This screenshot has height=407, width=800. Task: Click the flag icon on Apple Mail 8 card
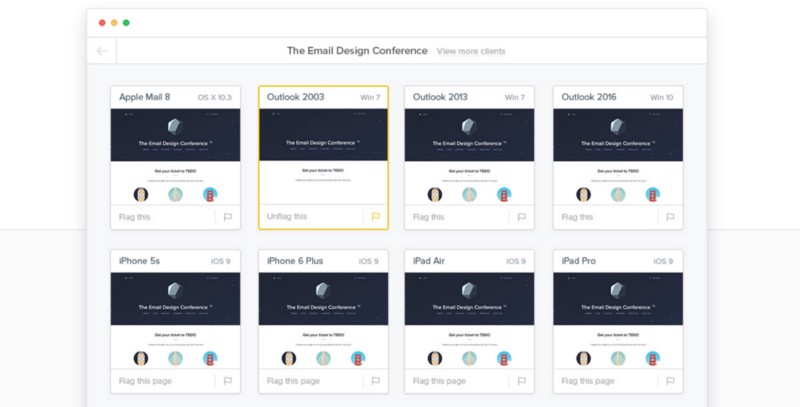[x=228, y=216]
